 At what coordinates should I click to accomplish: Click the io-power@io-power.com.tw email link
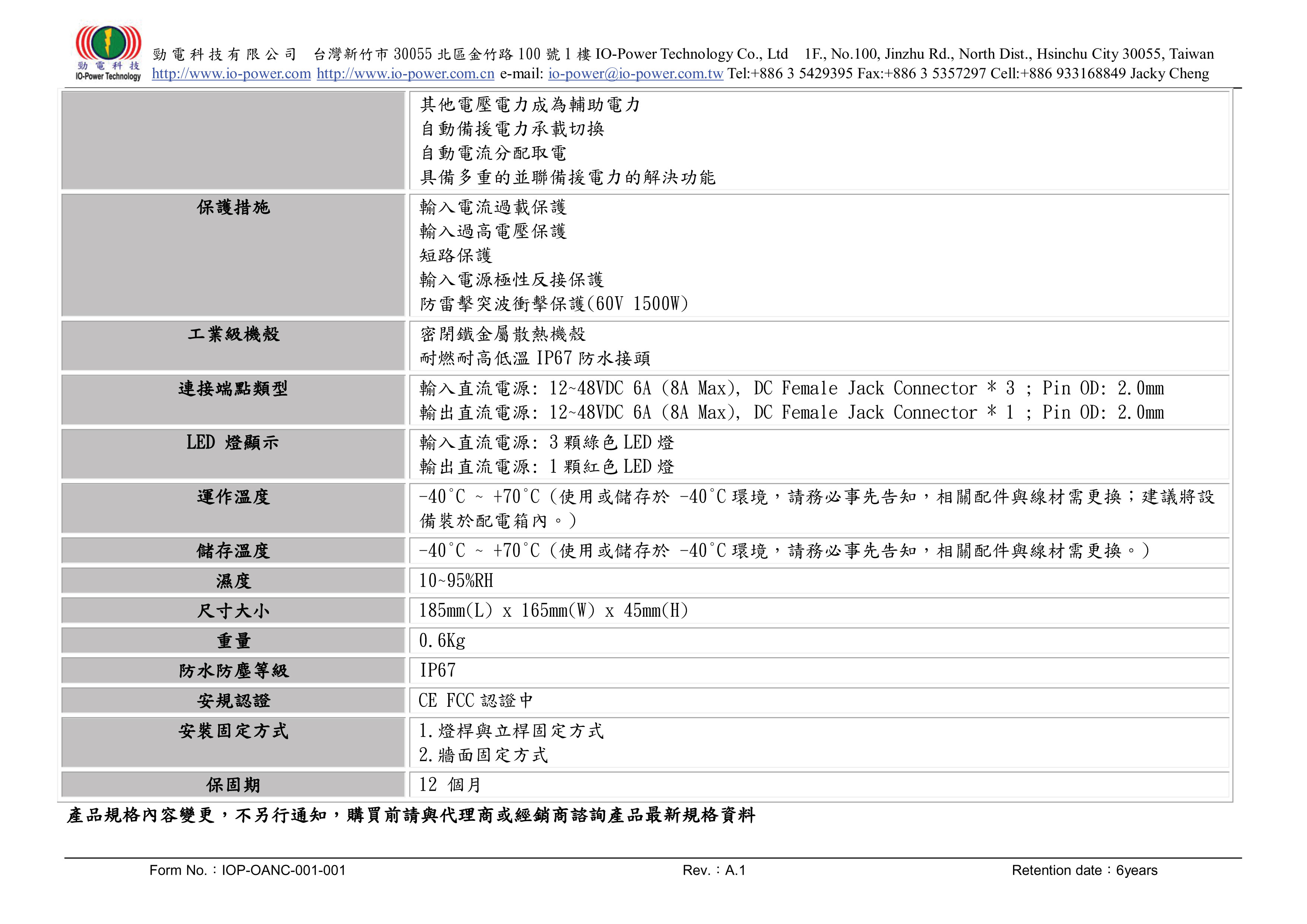(x=635, y=73)
